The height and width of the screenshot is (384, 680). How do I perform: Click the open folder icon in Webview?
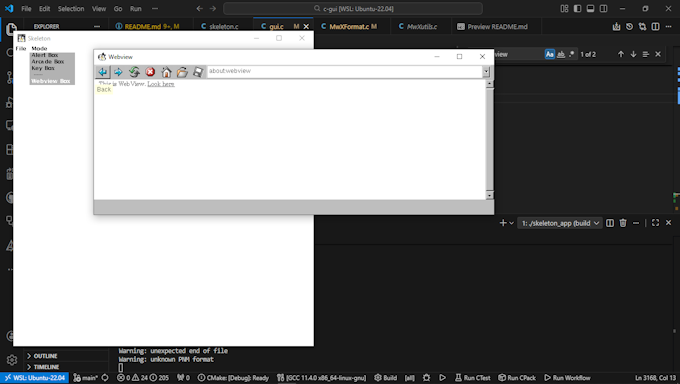182,72
